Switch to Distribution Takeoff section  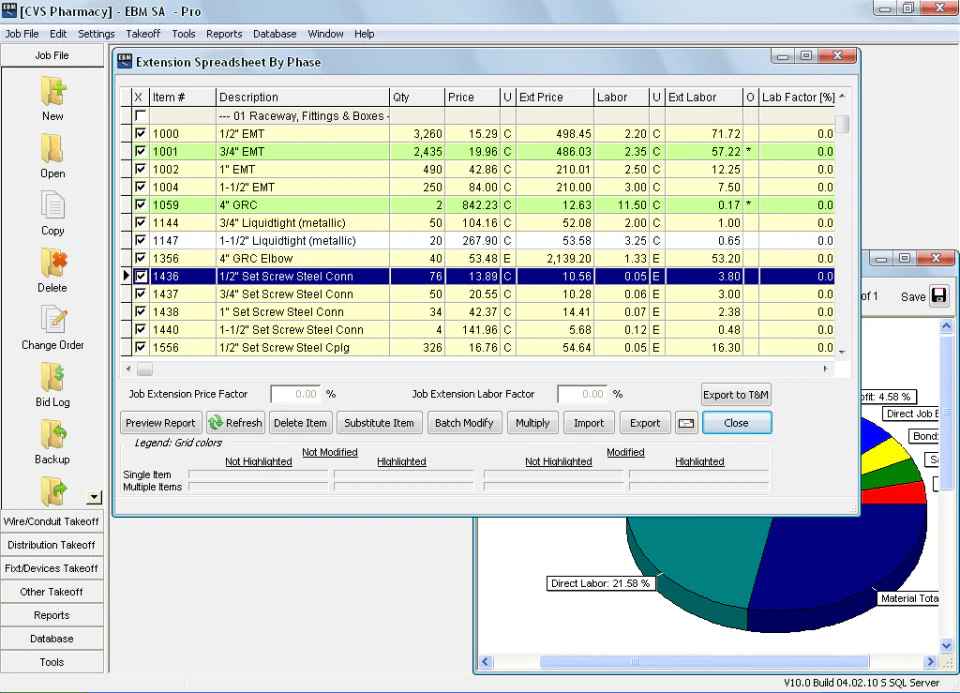pos(52,545)
